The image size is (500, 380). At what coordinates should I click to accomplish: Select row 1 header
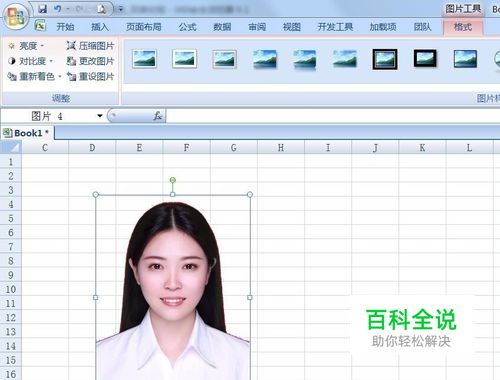[x=11, y=162]
